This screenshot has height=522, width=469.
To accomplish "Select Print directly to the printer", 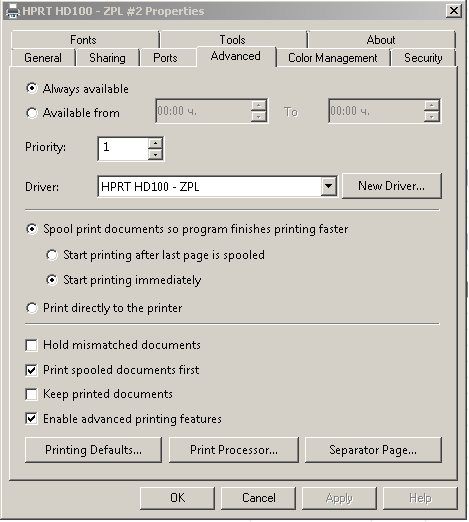I will tap(32, 308).
